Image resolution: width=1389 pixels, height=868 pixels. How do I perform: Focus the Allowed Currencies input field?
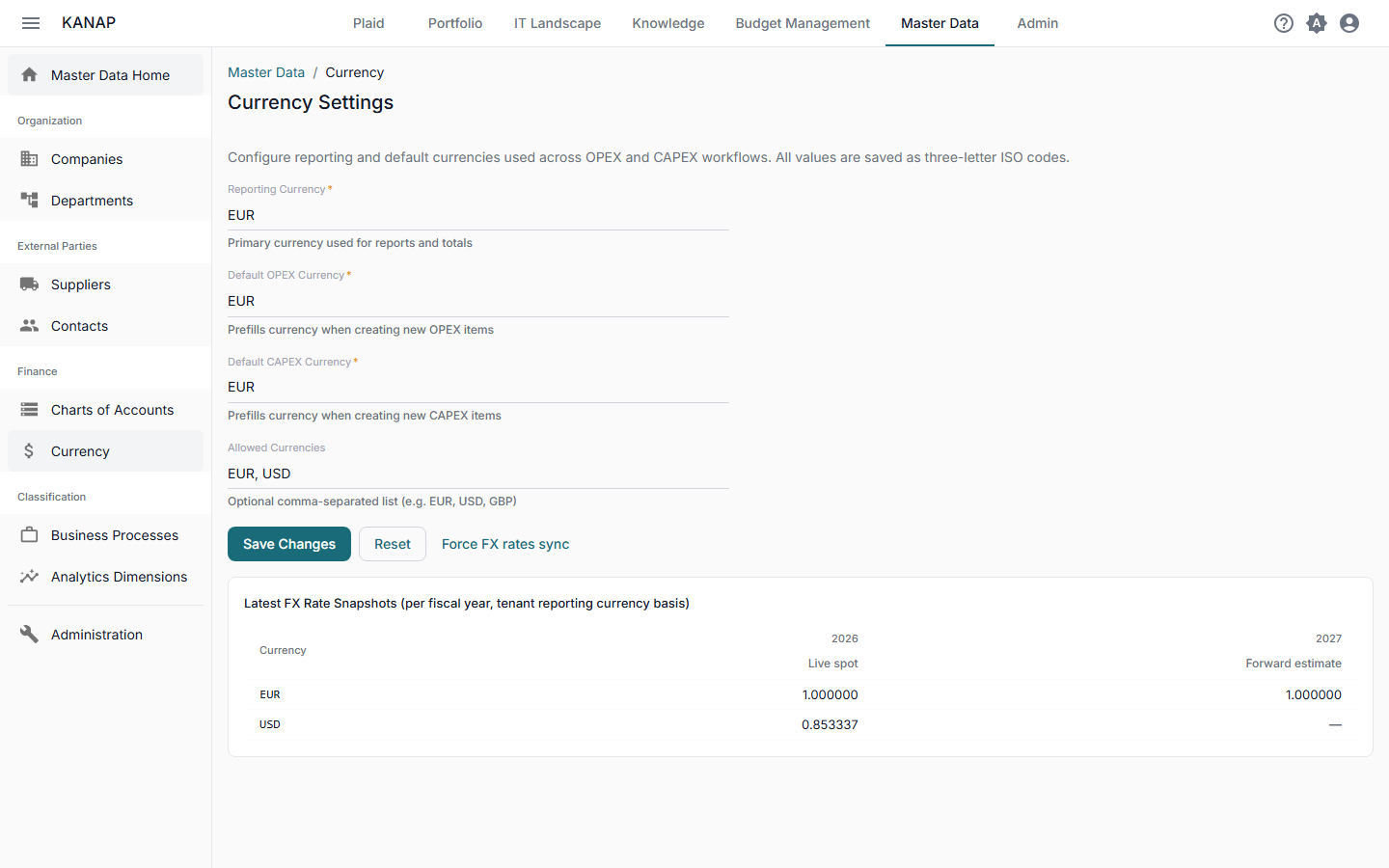point(478,474)
